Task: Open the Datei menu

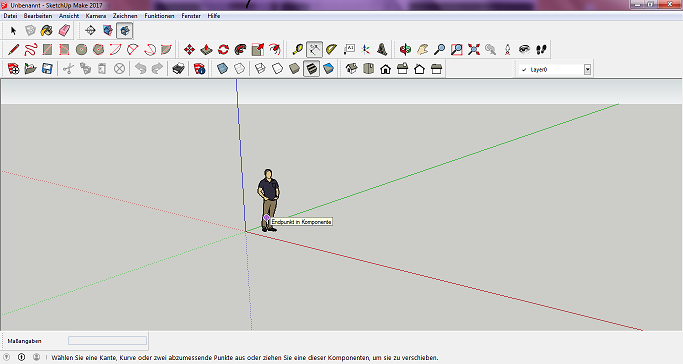Action: click(10, 16)
